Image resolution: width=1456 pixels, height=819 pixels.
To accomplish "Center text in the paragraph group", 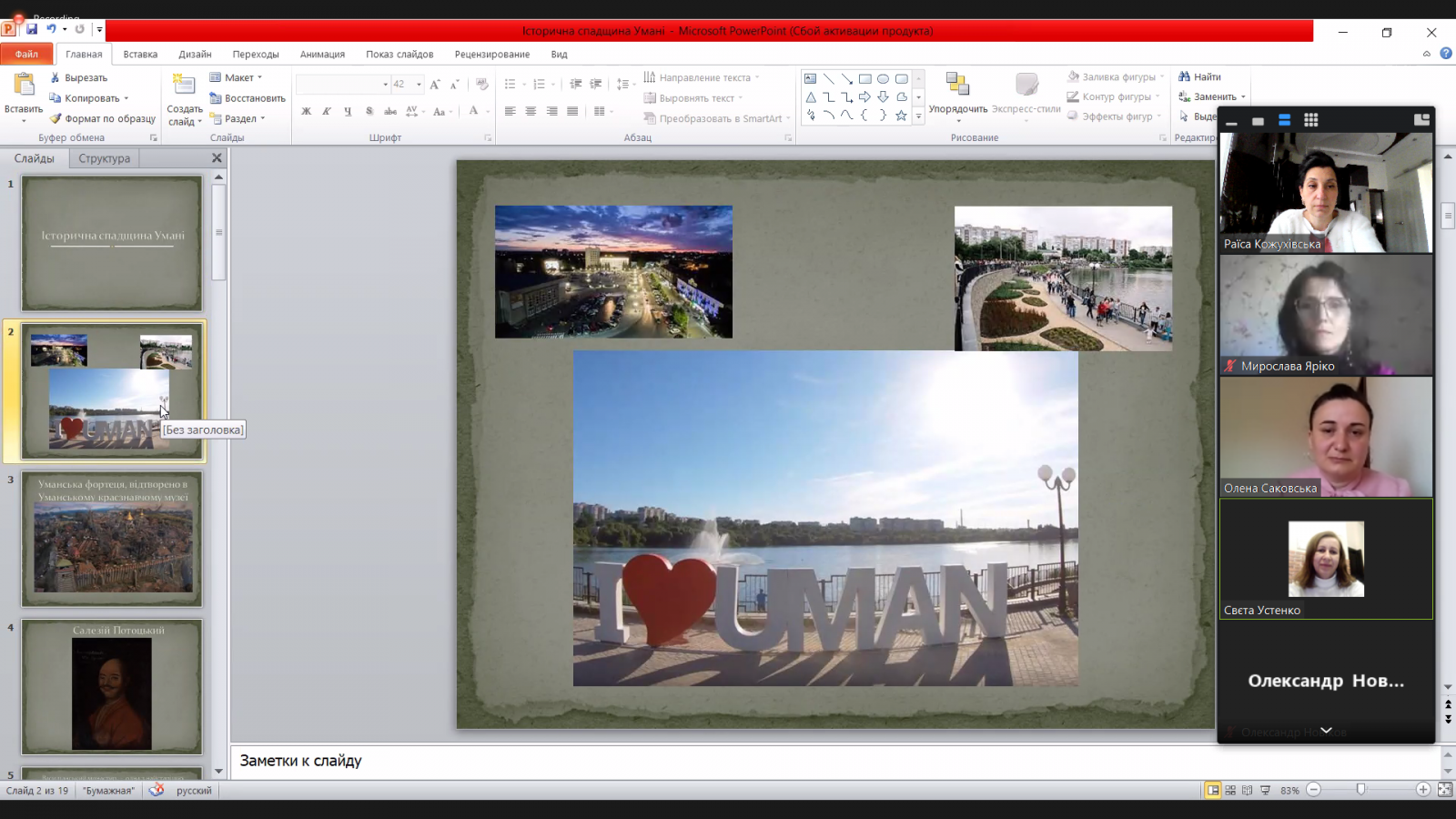I will [x=531, y=111].
